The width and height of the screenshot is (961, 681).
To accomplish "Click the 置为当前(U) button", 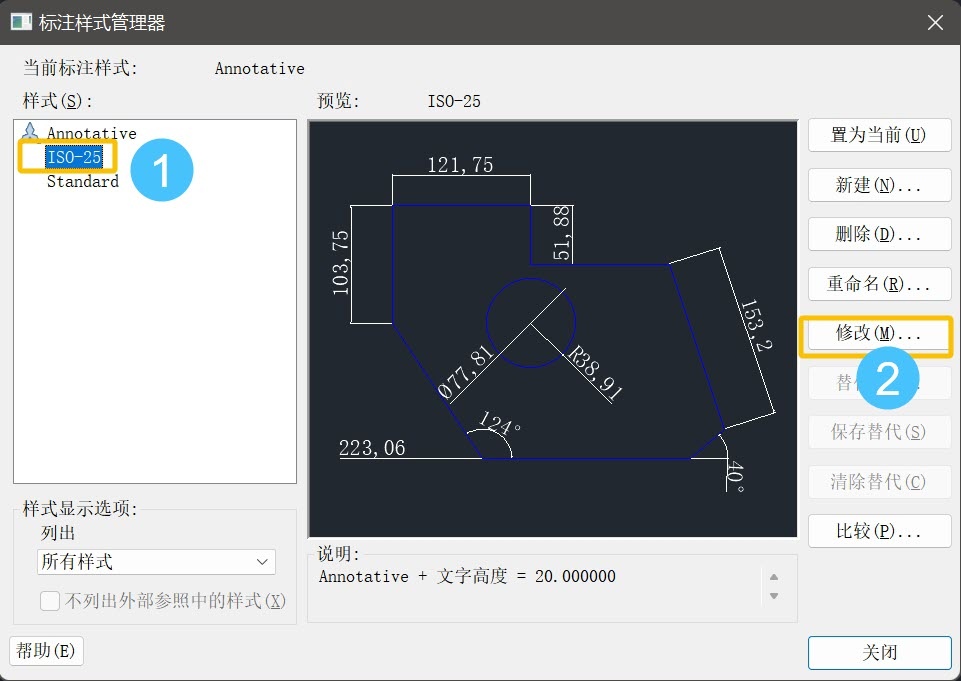I will 878,135.
